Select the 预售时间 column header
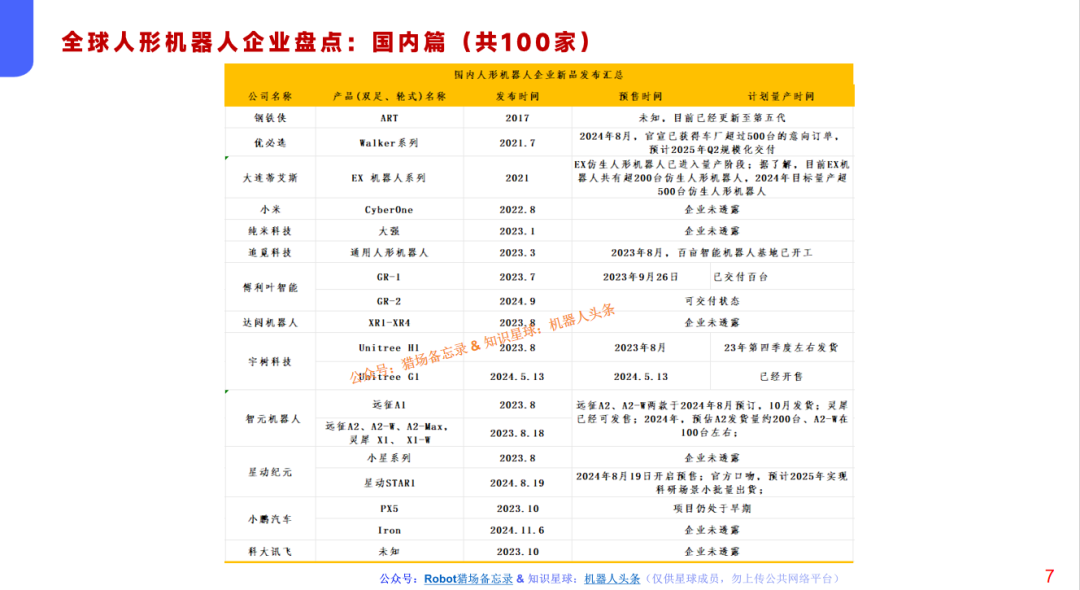This screenshot has height=590, width=1080. click(x=641, y=96)
